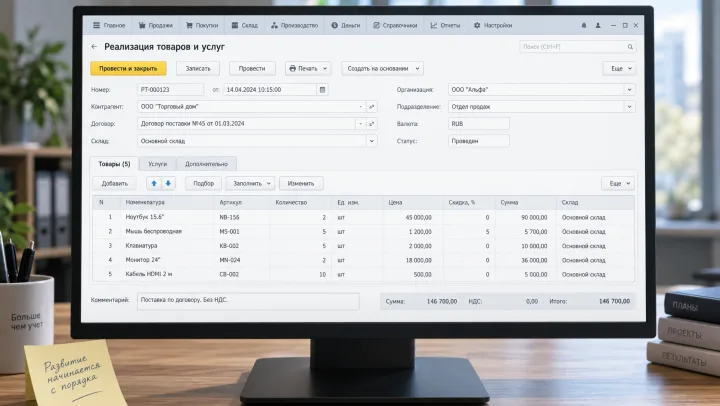Switch to Товары (5) tab
Image resolution: width=720 pixels, height=406 pixels.
point(114,164)
